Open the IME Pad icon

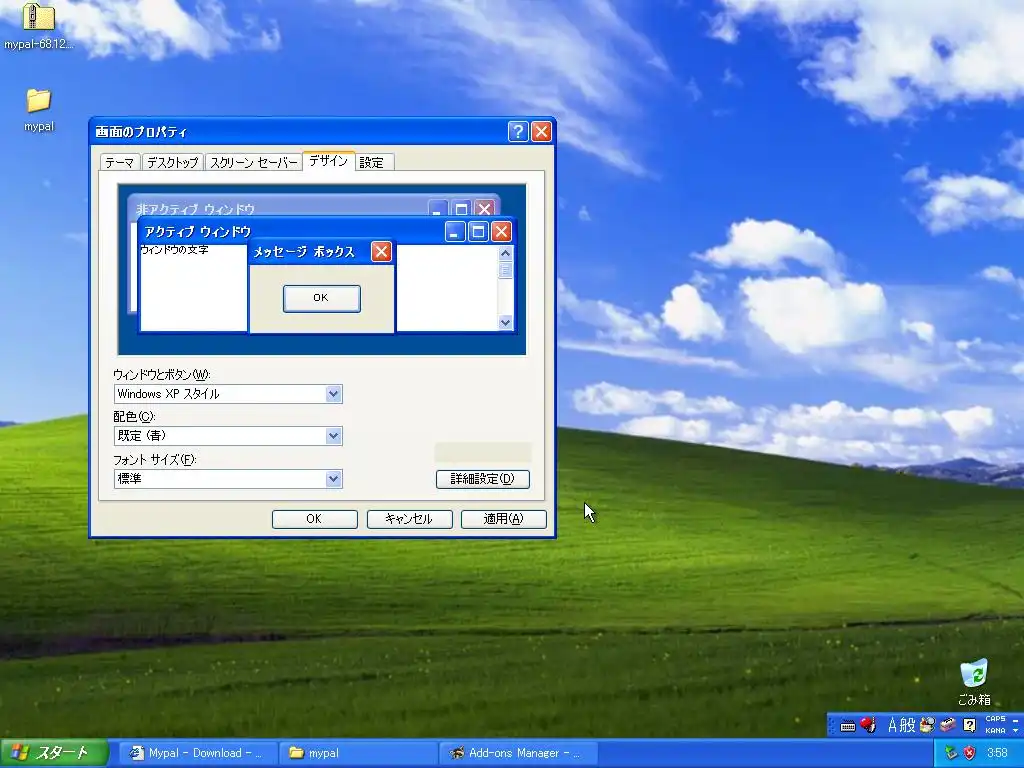point(927,724)
